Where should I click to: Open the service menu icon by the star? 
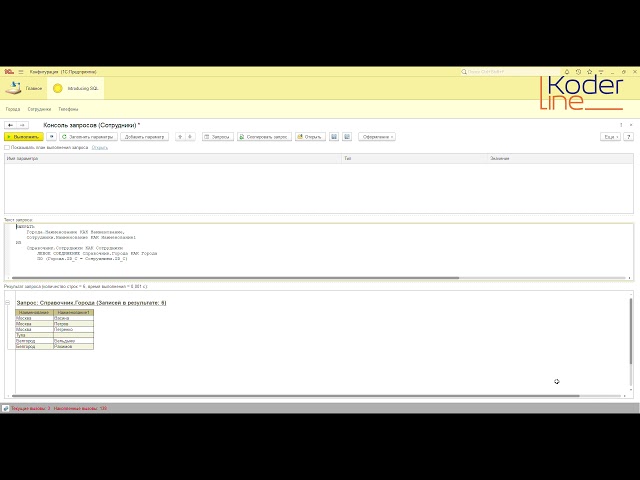601,72
